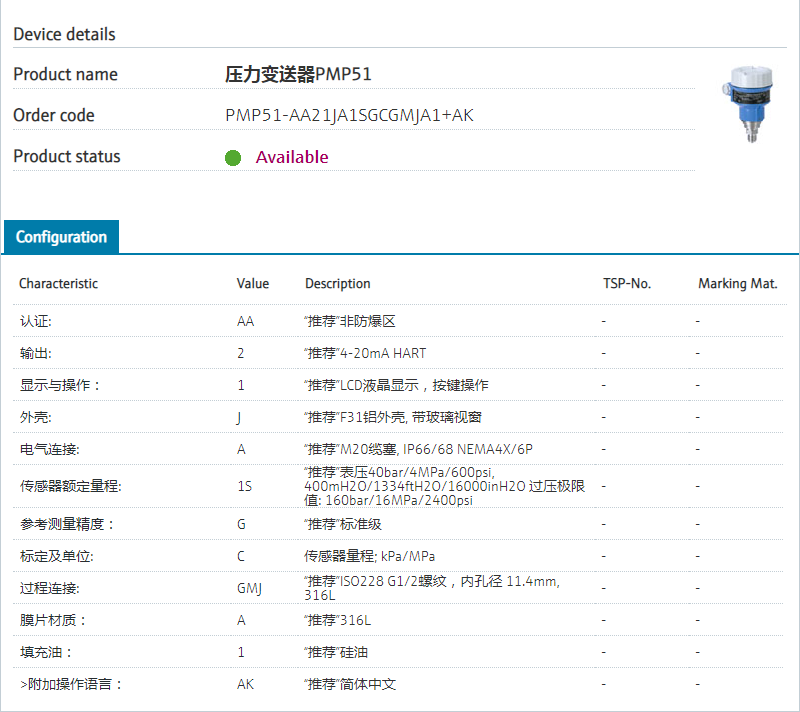Select the order code PMP51-AA21JA1SGCGMJA1+AK
This screenshot has height=712, width=800.
click(x=349, y=115)
